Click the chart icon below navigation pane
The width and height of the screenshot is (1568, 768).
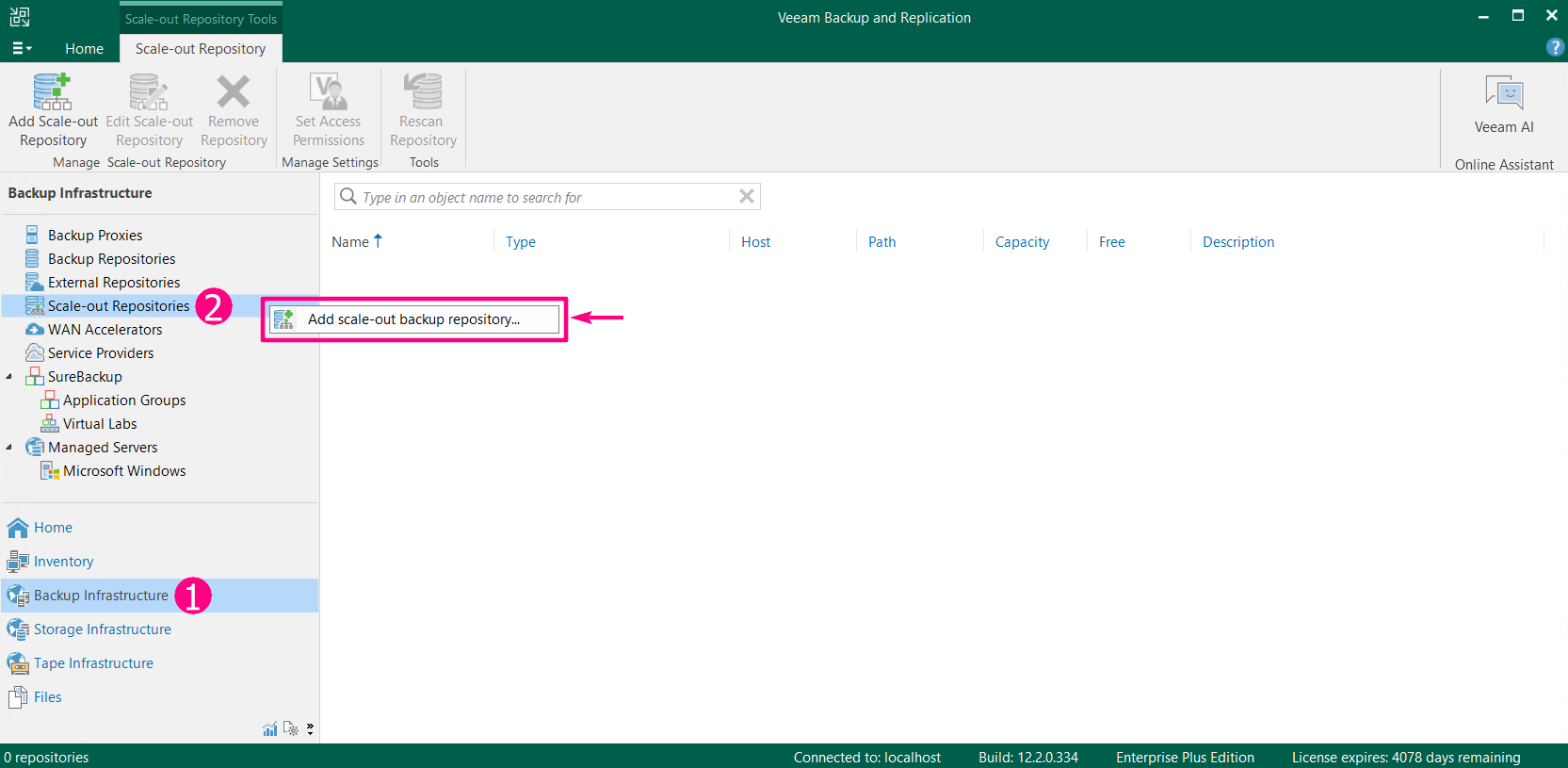click(270, 728)
